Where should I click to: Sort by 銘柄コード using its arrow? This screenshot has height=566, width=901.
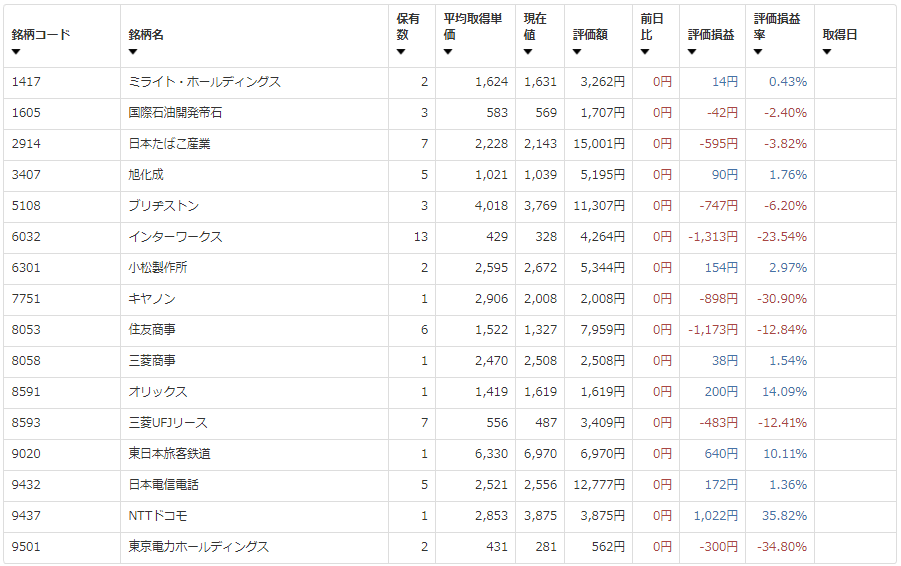[x=16, y=52]
